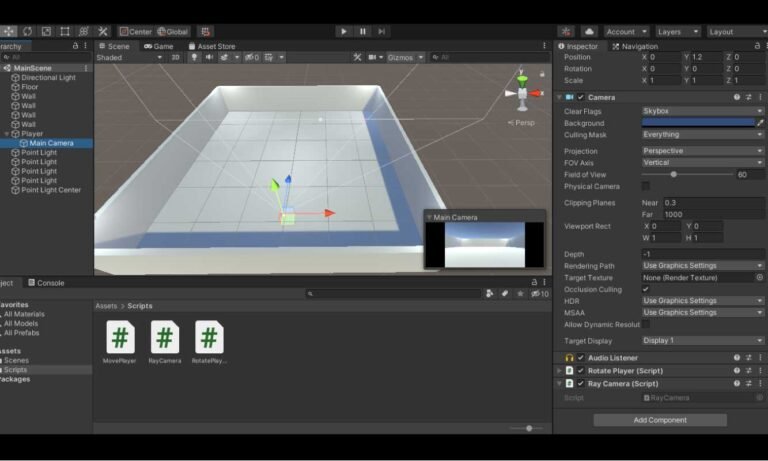Click the Pause button

pyautogui.click(x=362, y=31)
